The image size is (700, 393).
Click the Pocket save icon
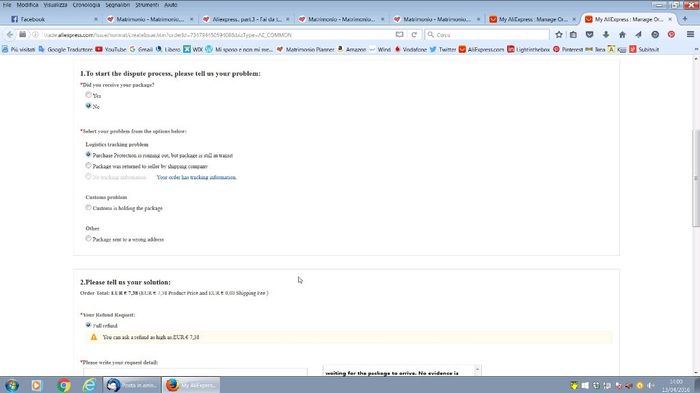589,34
